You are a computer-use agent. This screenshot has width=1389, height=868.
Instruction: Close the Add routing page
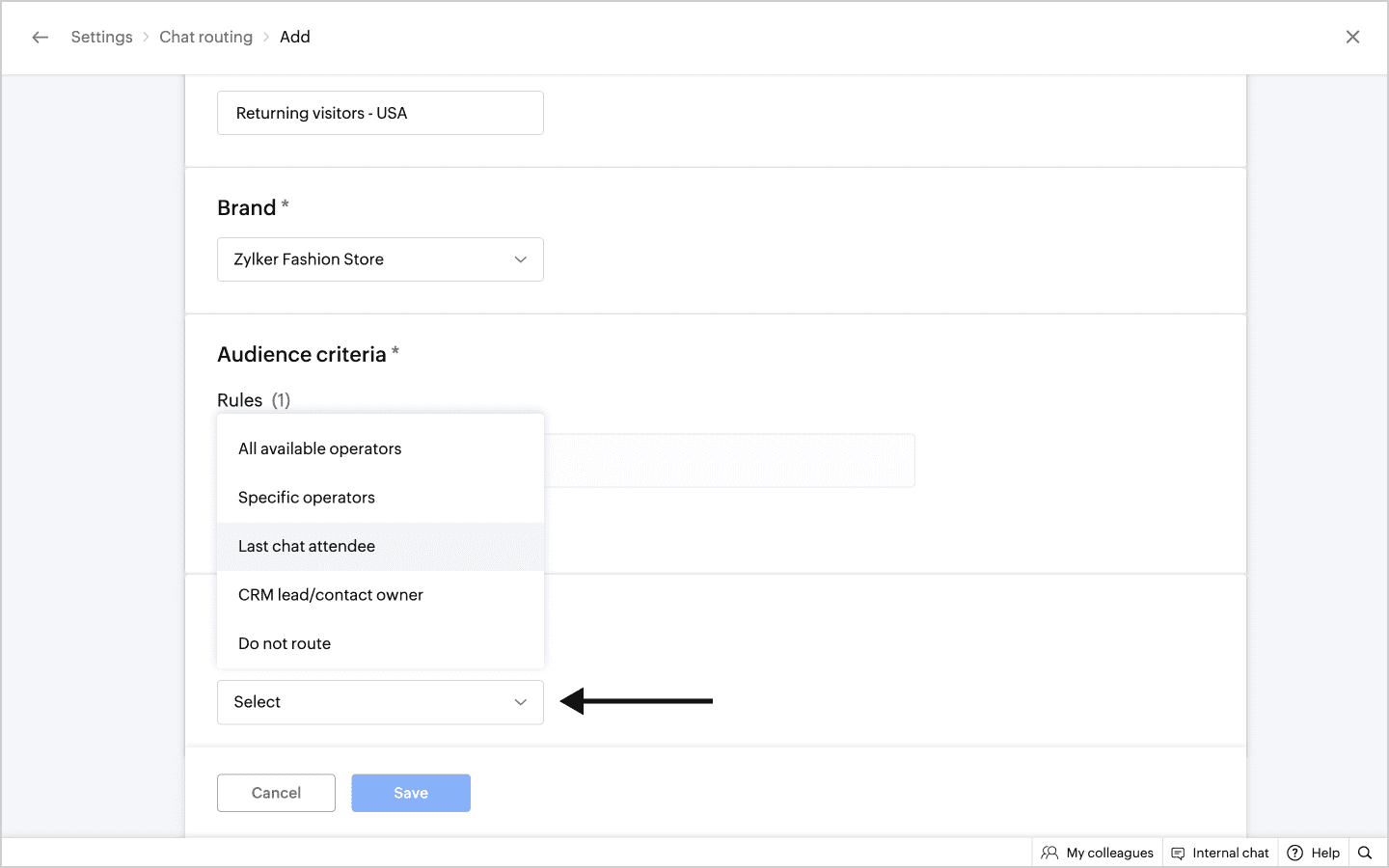click(x=1352, y=37)
